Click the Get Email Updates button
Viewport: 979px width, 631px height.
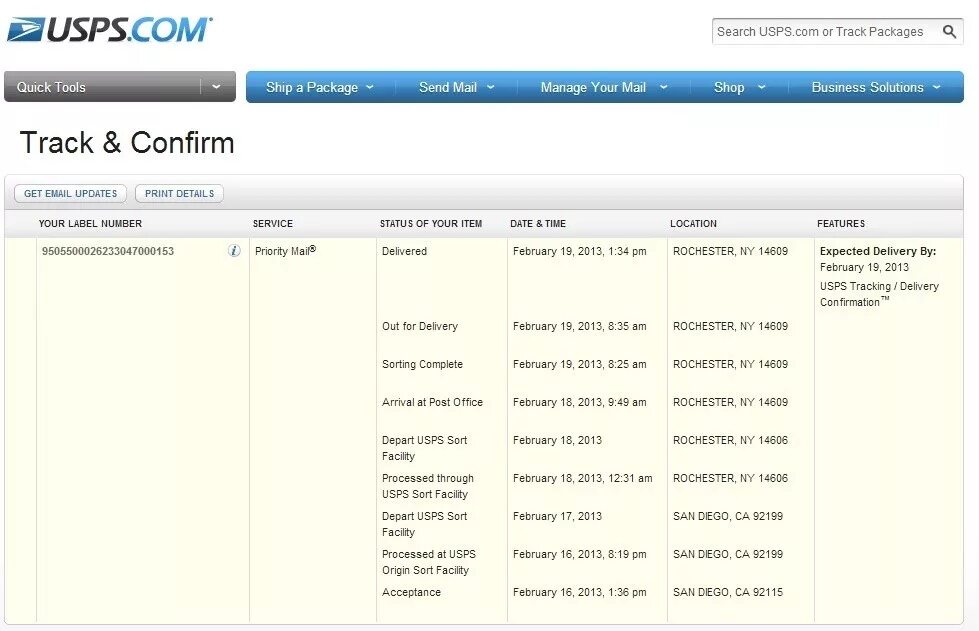pyautogui.click(x=71, y=193)
